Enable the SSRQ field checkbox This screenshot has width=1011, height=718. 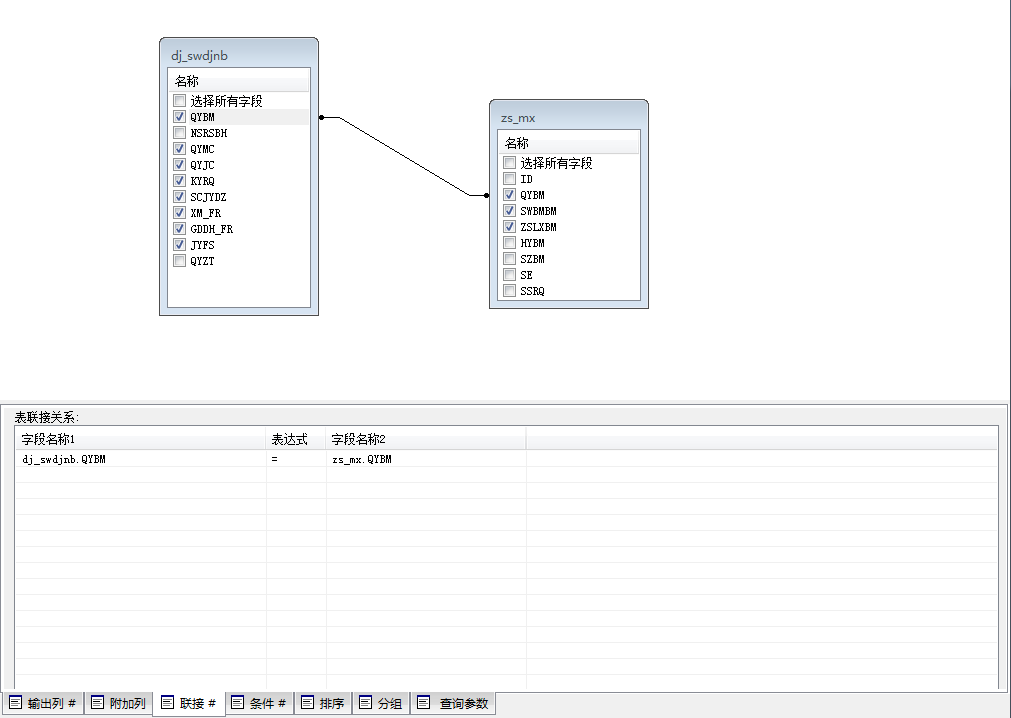click(x=510, y=291)
